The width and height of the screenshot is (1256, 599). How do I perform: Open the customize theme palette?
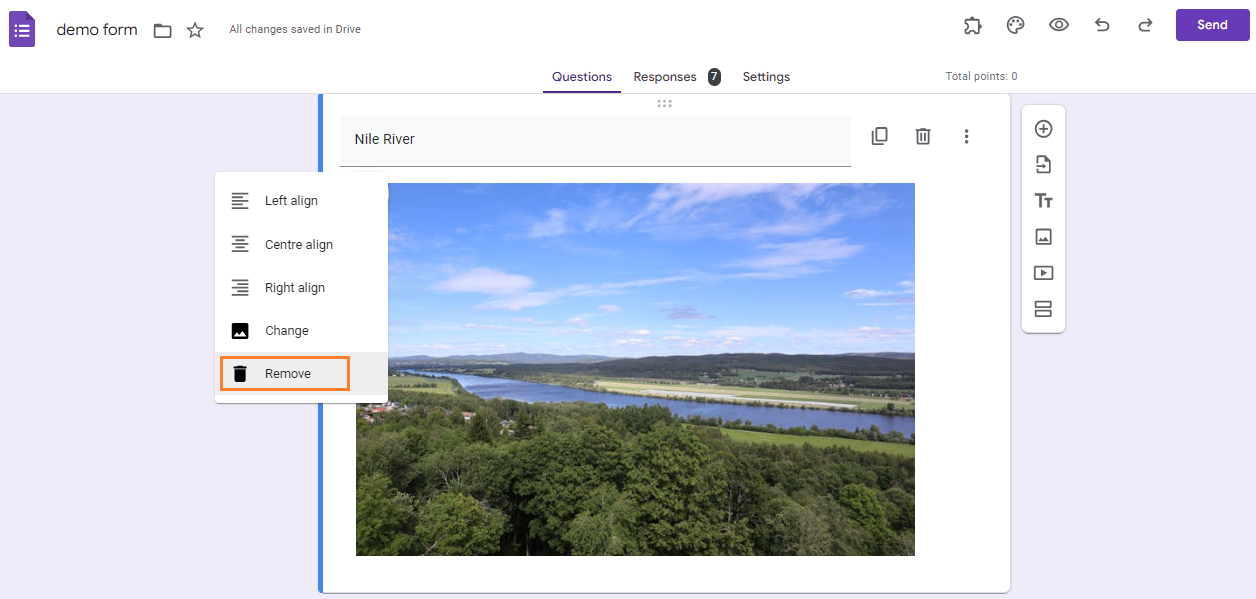(1015, 26)
